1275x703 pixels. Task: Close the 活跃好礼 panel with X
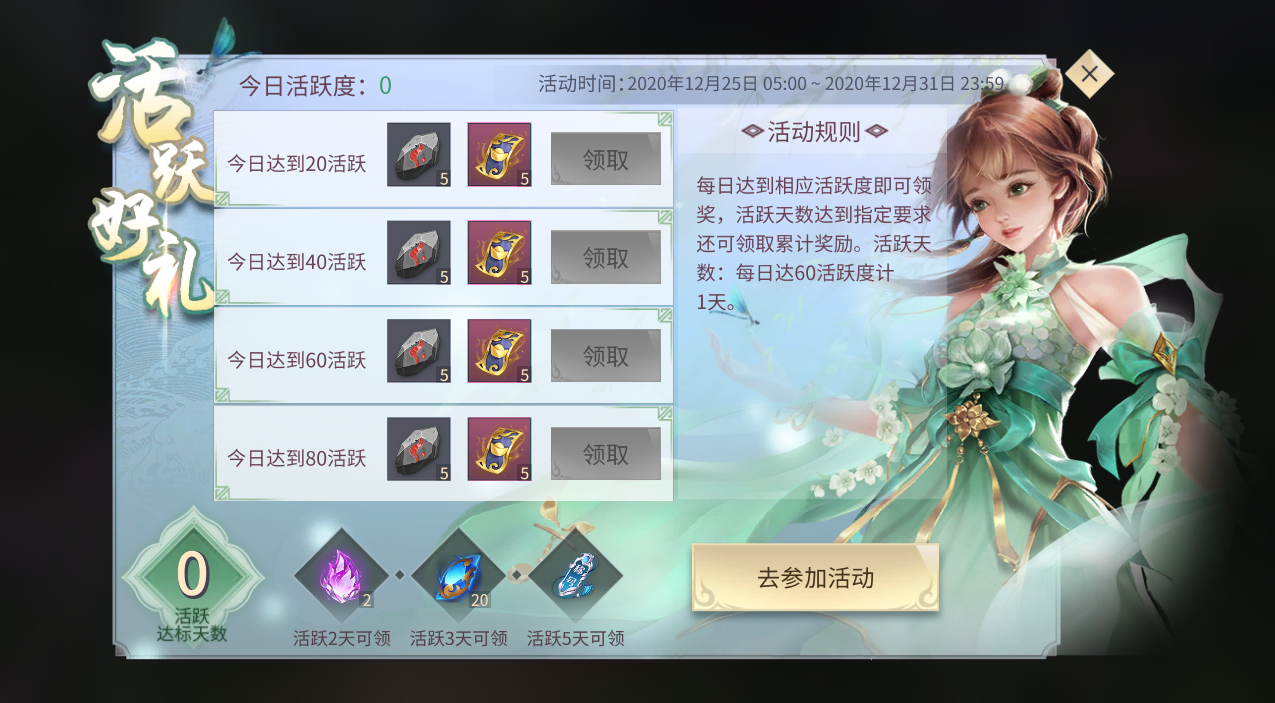(1089, 74)
